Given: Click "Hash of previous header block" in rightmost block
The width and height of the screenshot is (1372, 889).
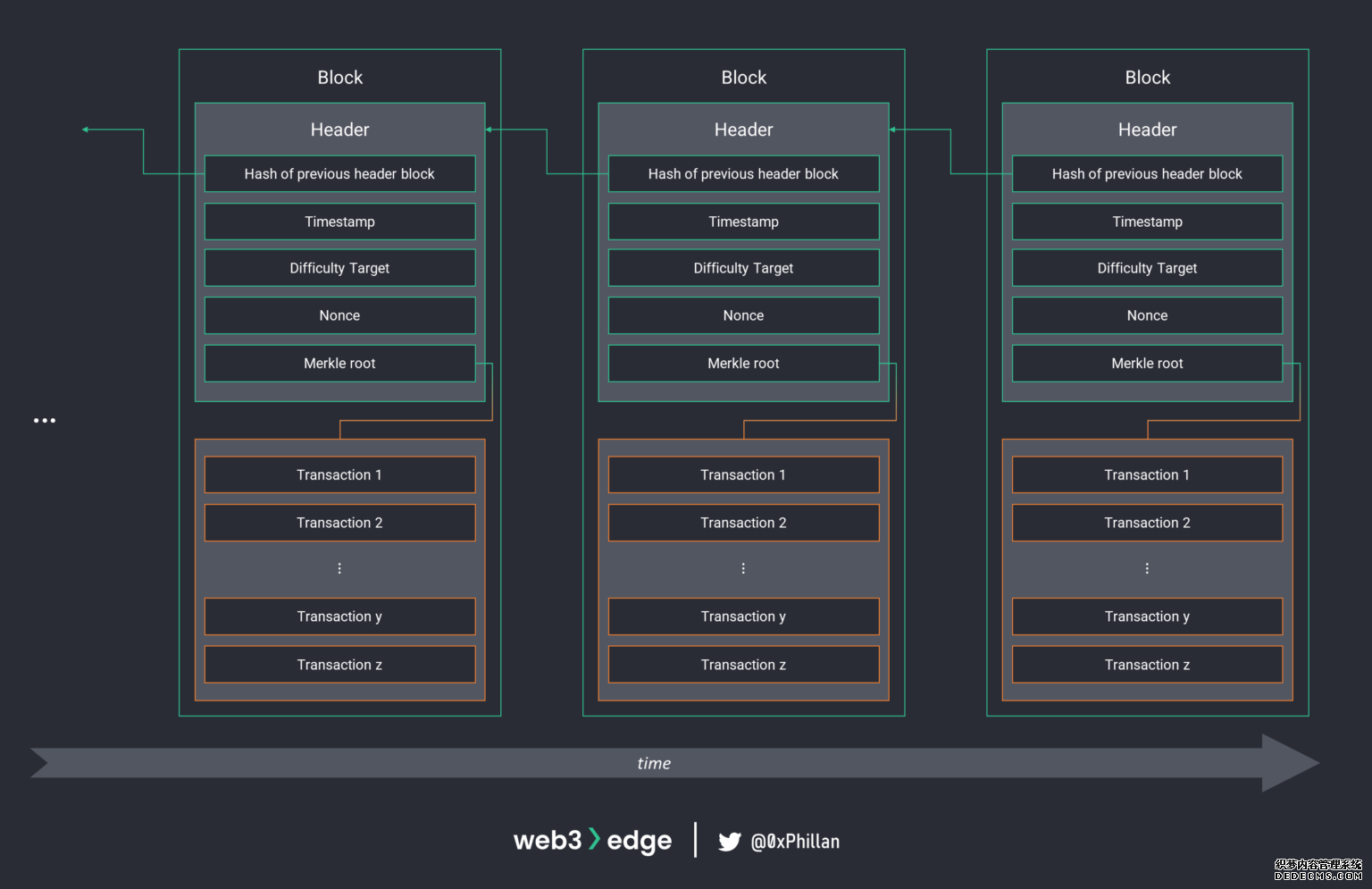Looking at the screenshot, I should (1148, 174).
